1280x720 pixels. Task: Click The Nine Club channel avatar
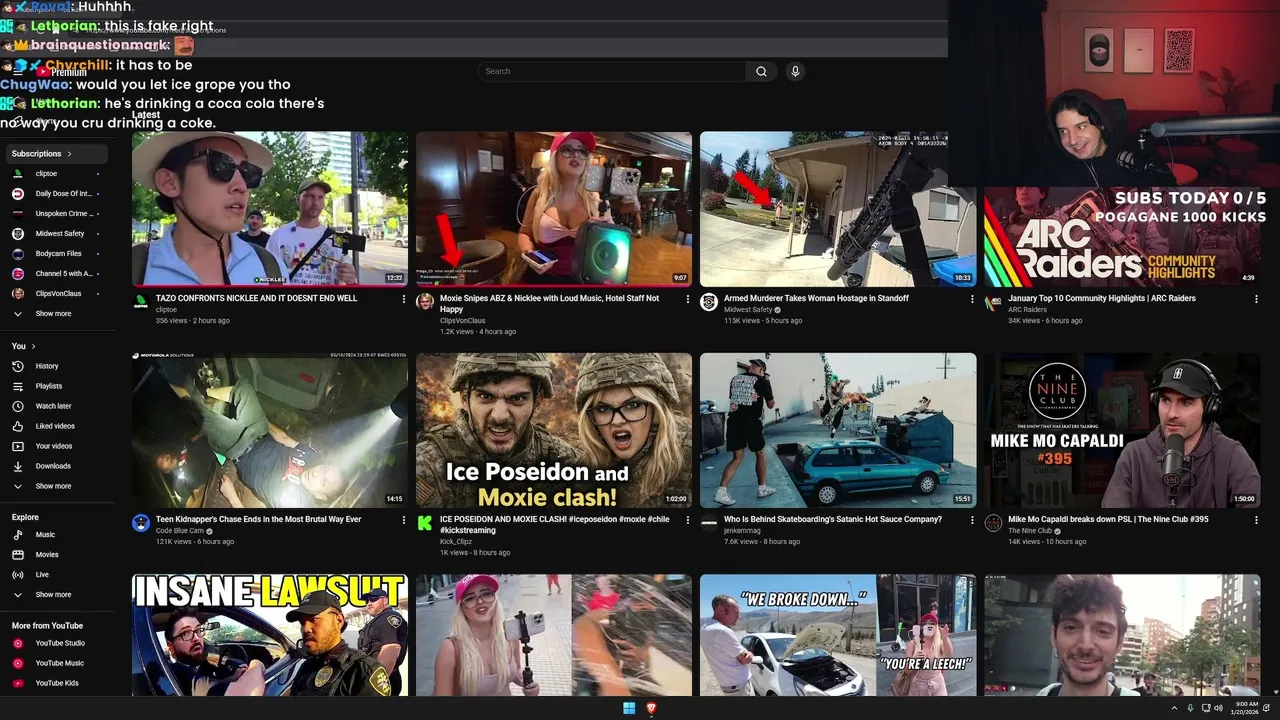pos(993,523)
